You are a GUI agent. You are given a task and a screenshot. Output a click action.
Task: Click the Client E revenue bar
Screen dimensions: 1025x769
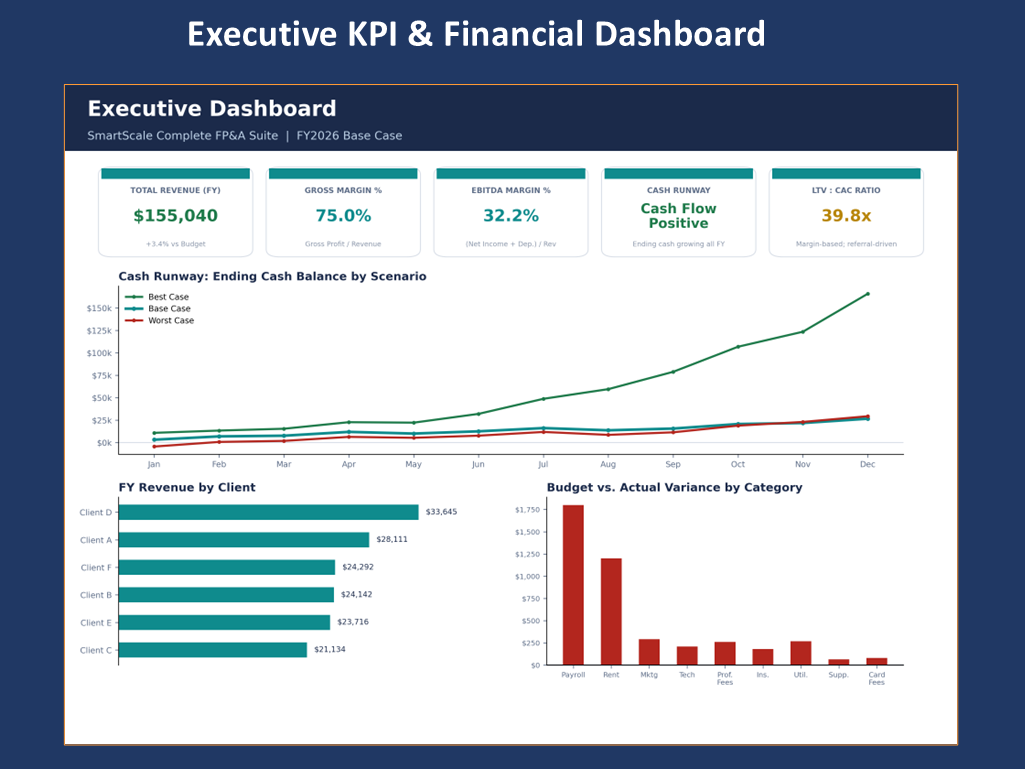tap(224, 622)
